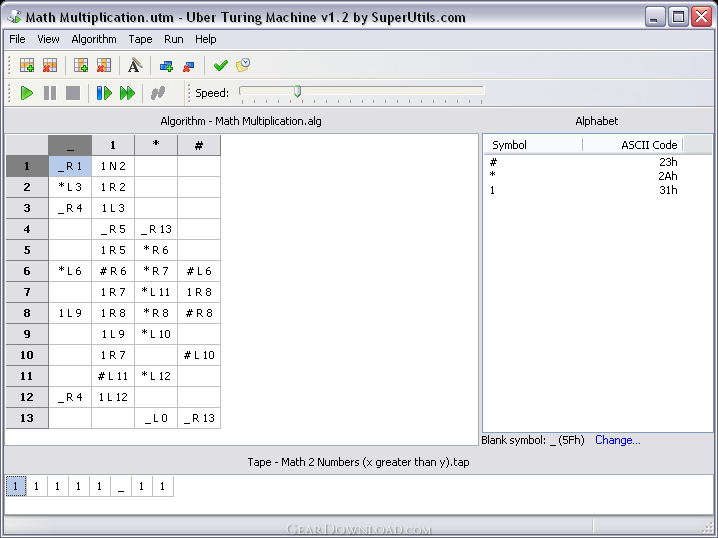Click the fast-forward double arrow icon
The height and width of the screenshot is (538, 718).
coord(127,93)
